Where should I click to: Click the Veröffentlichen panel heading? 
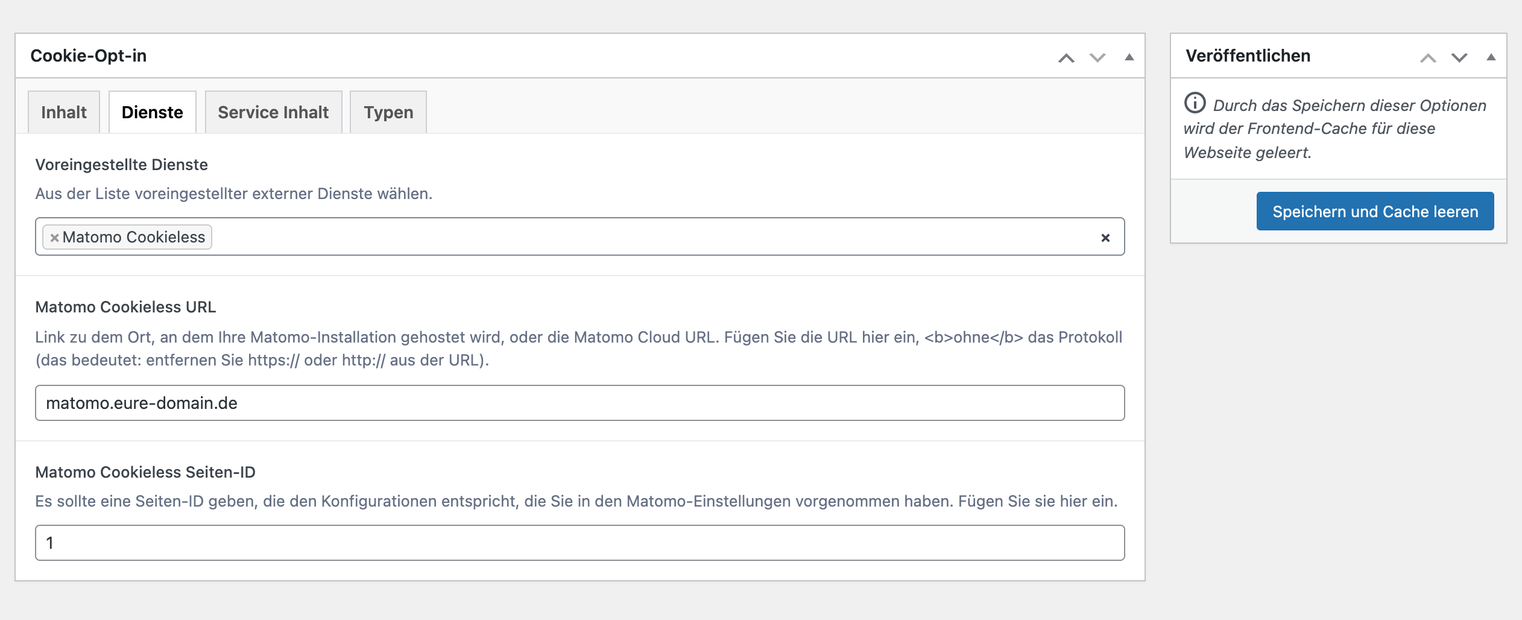1248,56
